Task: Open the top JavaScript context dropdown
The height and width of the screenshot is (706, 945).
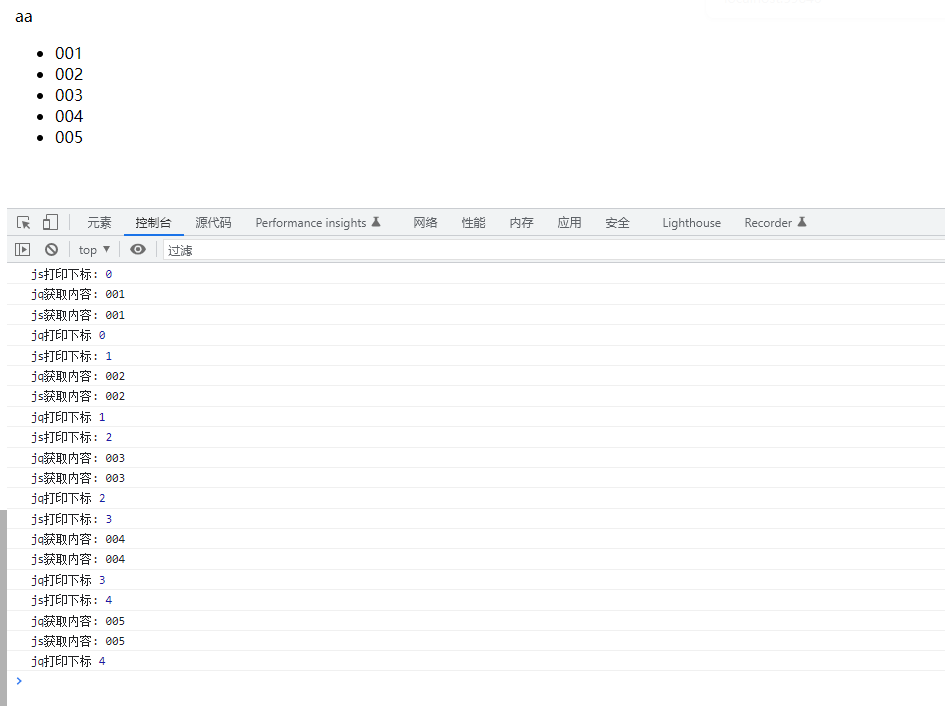Action: pos(94,250)
